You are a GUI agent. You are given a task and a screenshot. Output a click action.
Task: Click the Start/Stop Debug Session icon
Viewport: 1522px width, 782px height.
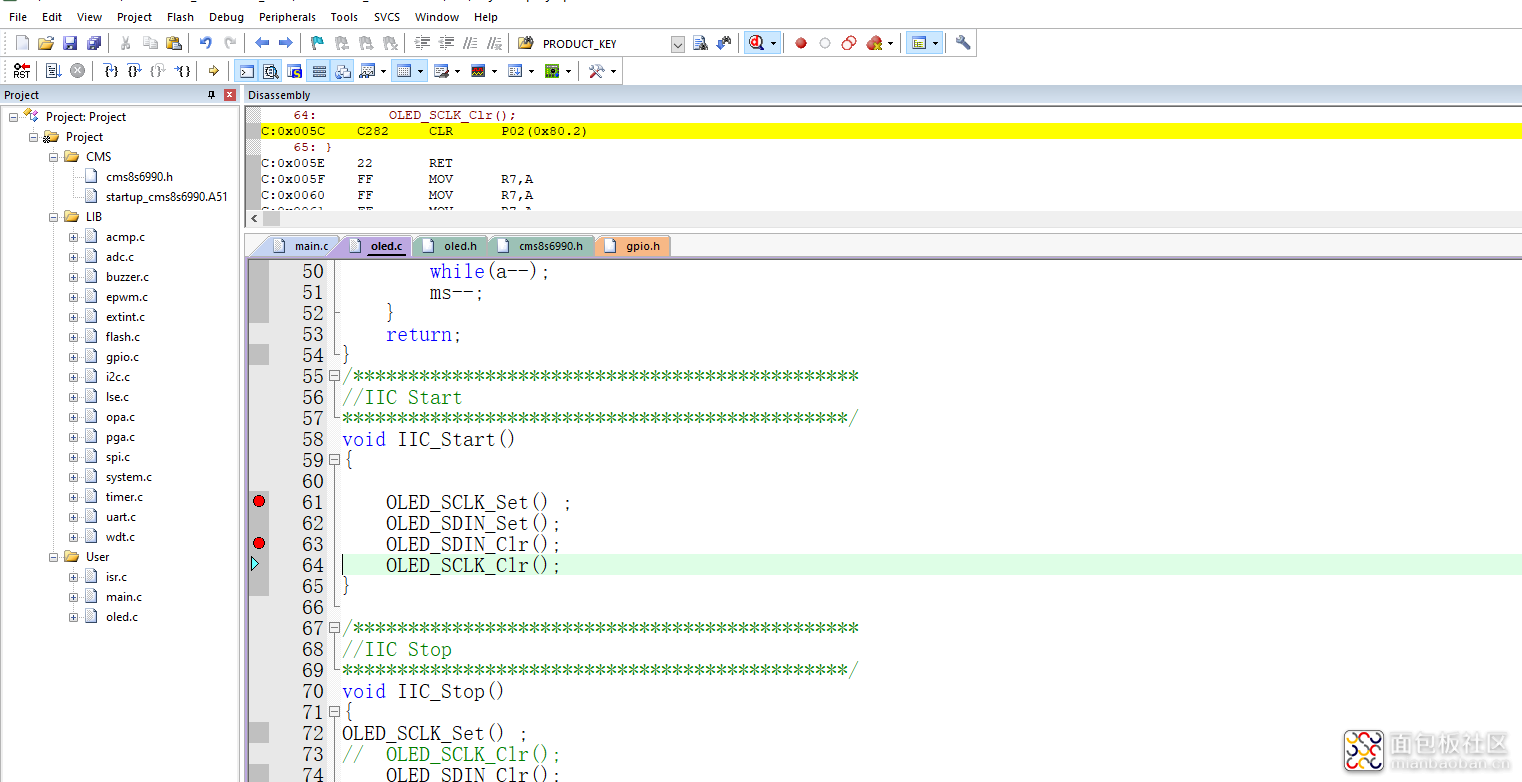point(756,43)
